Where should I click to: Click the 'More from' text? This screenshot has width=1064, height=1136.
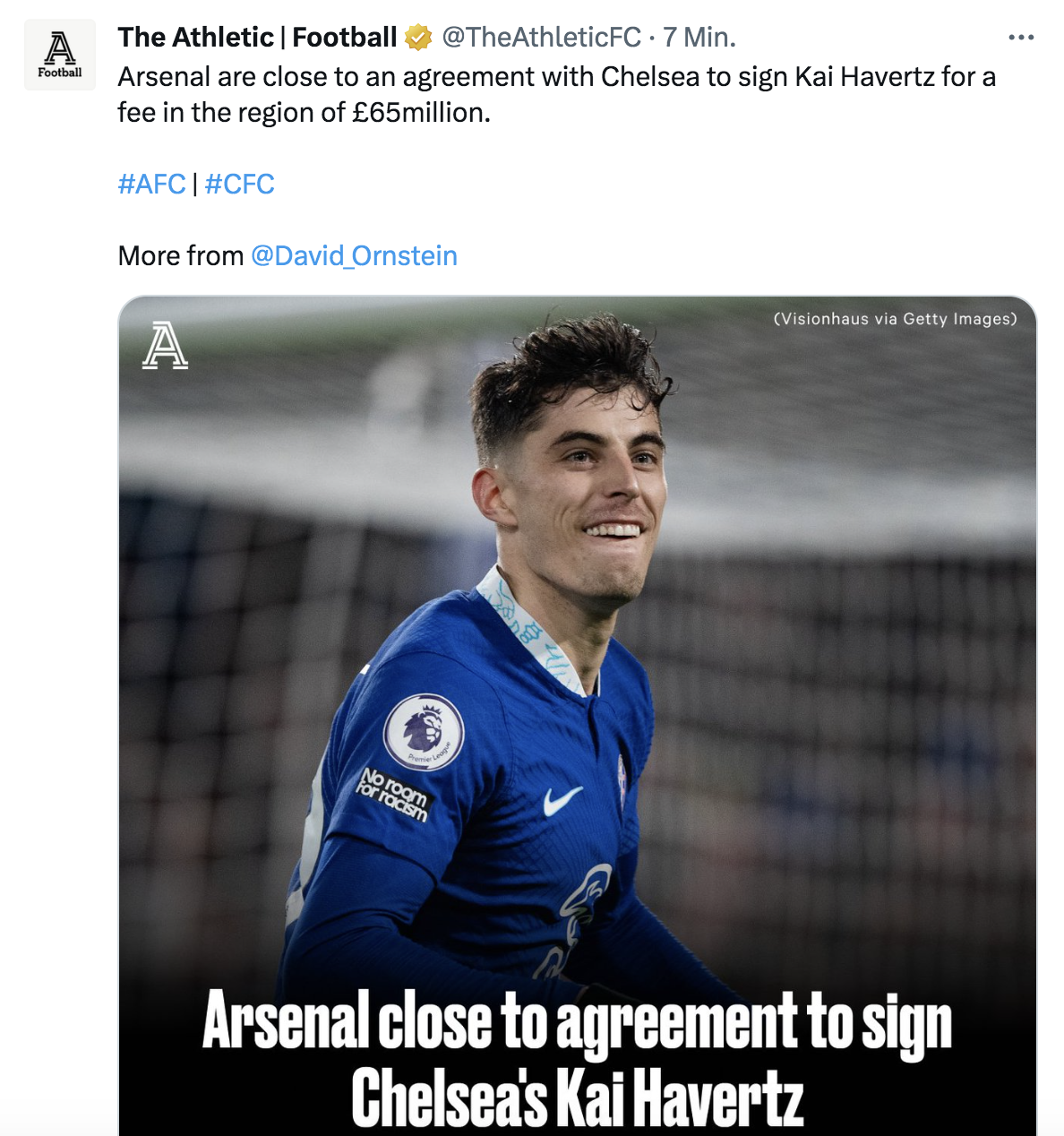181,256
